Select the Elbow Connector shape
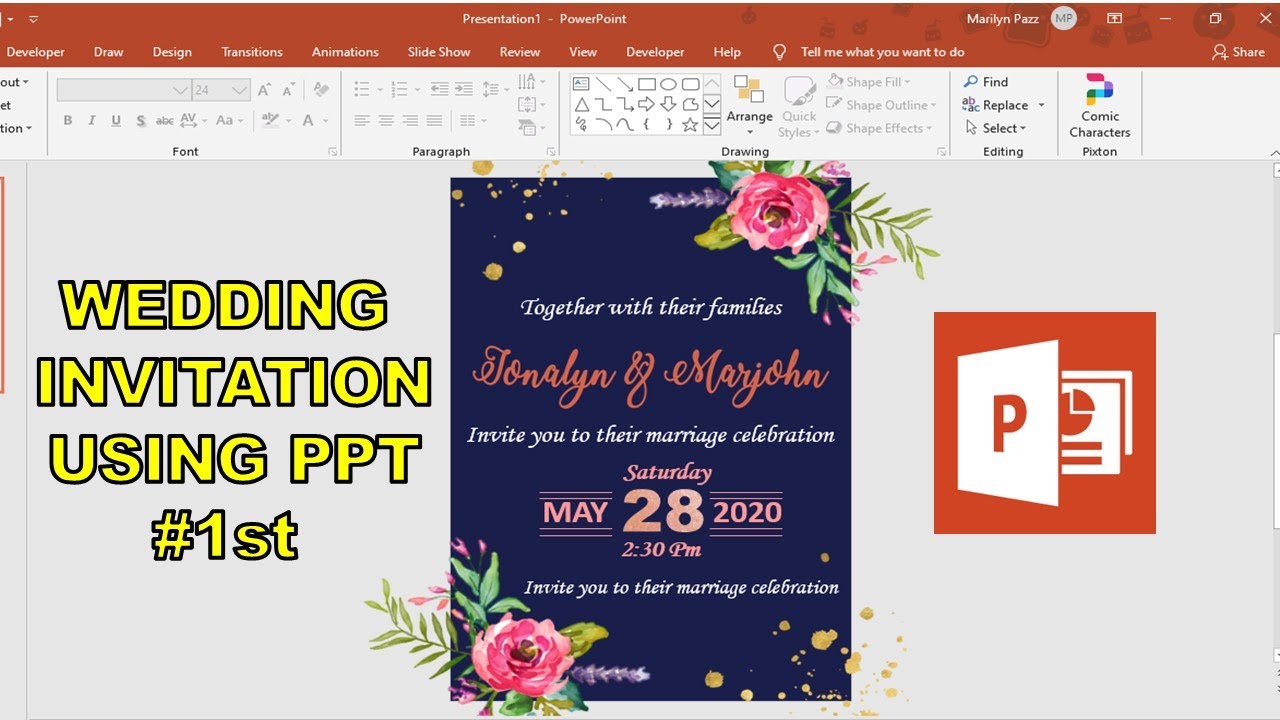Image resolution: width=1280 pixels, height=720 pixels. click(603, 104)
